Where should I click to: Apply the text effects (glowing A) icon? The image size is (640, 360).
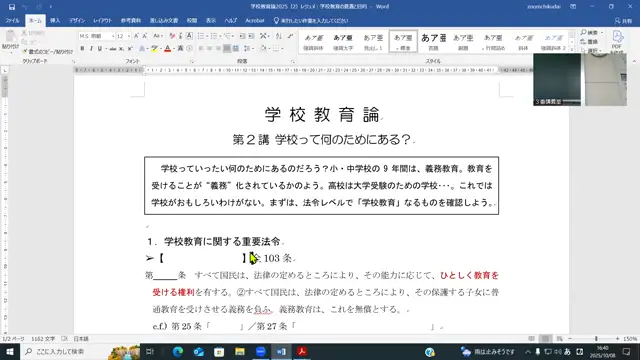(x=142, y=49)
